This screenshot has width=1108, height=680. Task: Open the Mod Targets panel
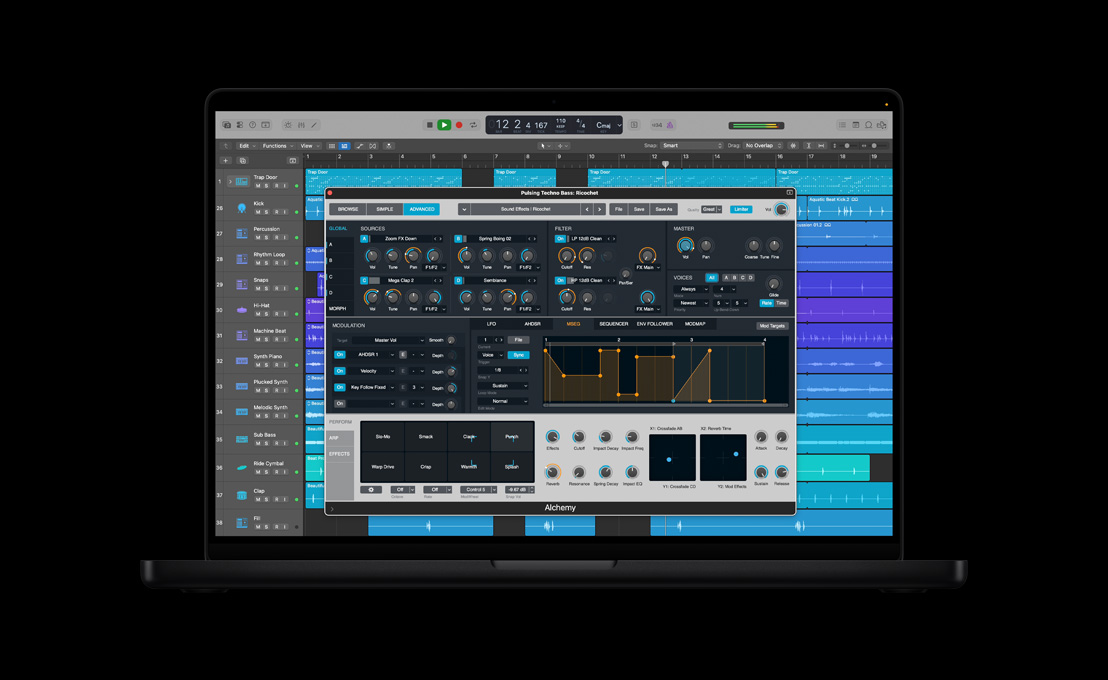click(x=772, y=324)
